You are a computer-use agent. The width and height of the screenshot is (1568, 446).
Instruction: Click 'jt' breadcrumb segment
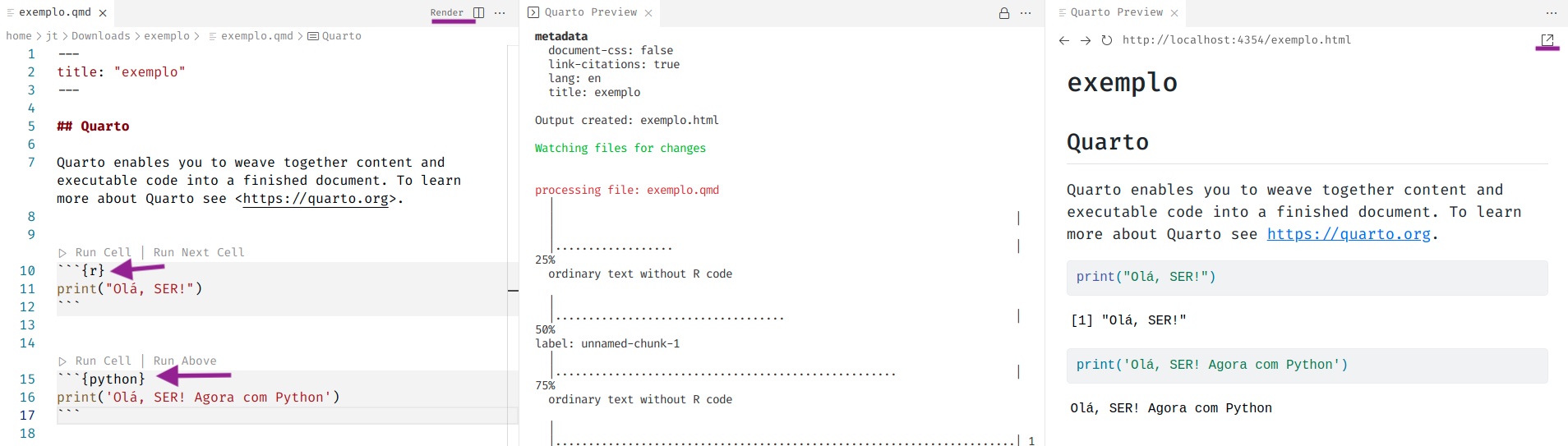[52, 36]
